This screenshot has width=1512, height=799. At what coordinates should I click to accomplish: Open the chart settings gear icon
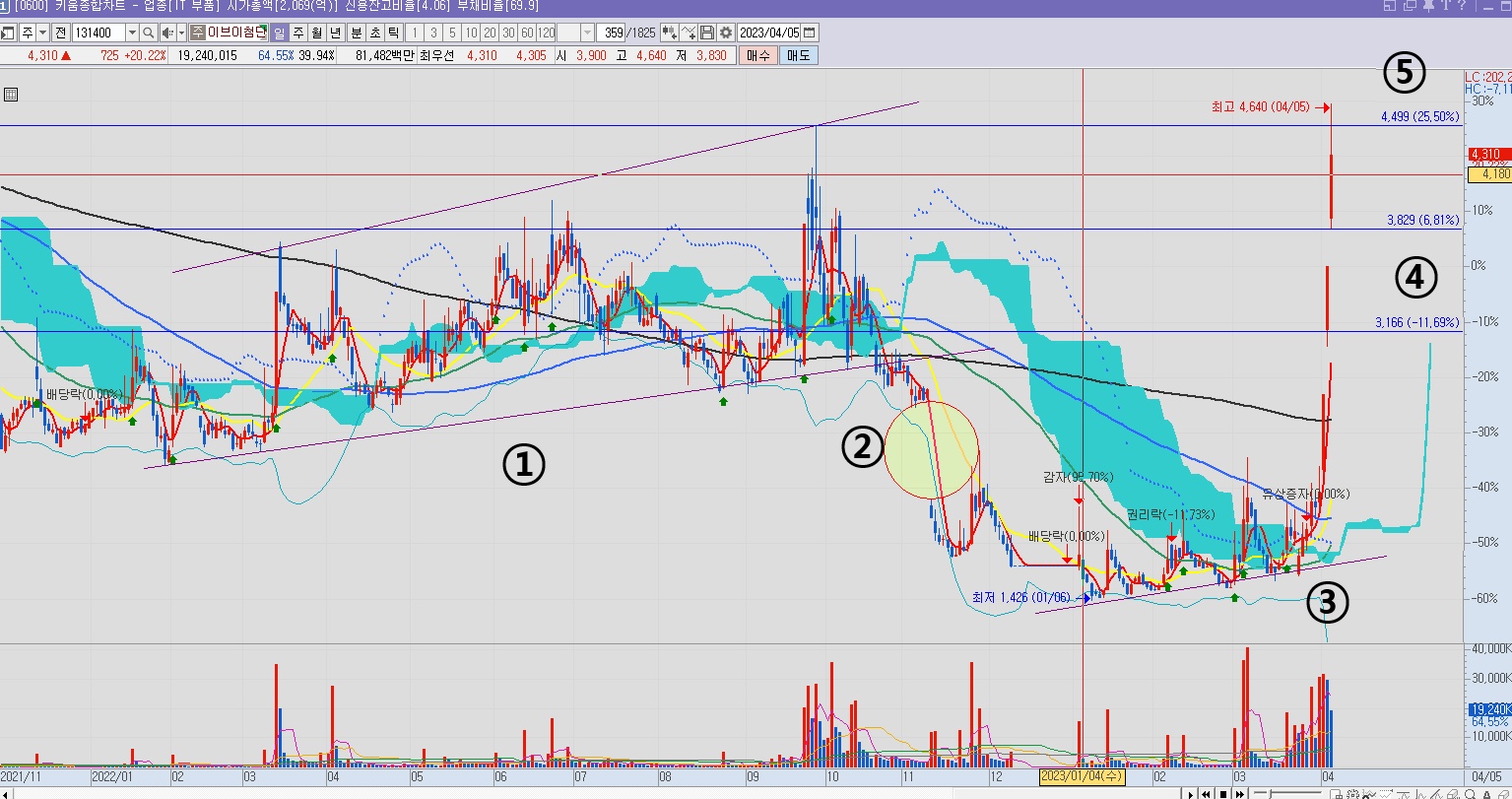pyautogui.click(x=726, y=33)
